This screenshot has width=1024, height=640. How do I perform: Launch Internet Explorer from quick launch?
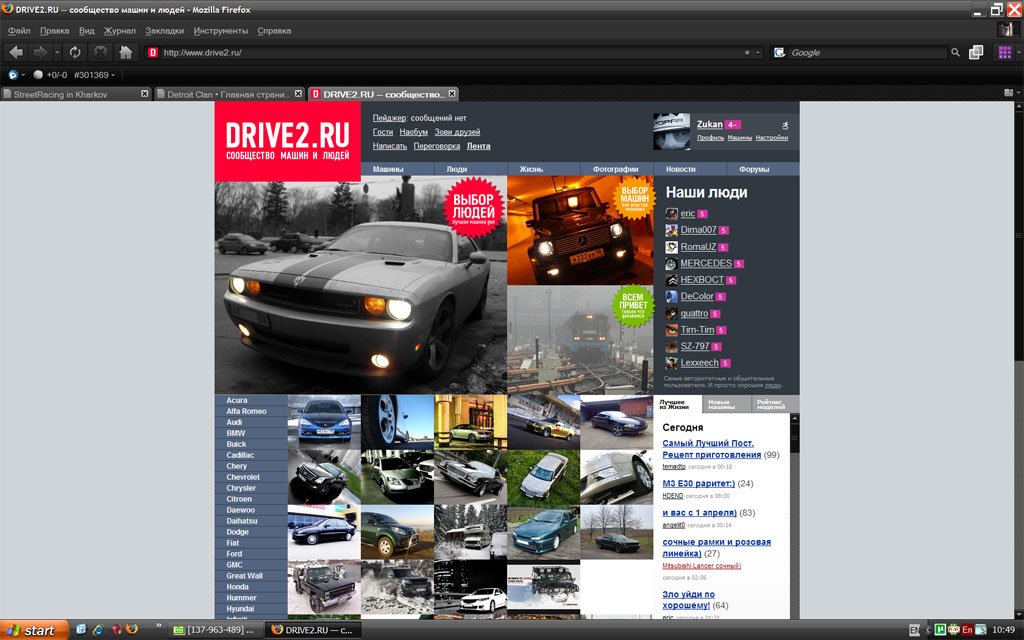98,630
